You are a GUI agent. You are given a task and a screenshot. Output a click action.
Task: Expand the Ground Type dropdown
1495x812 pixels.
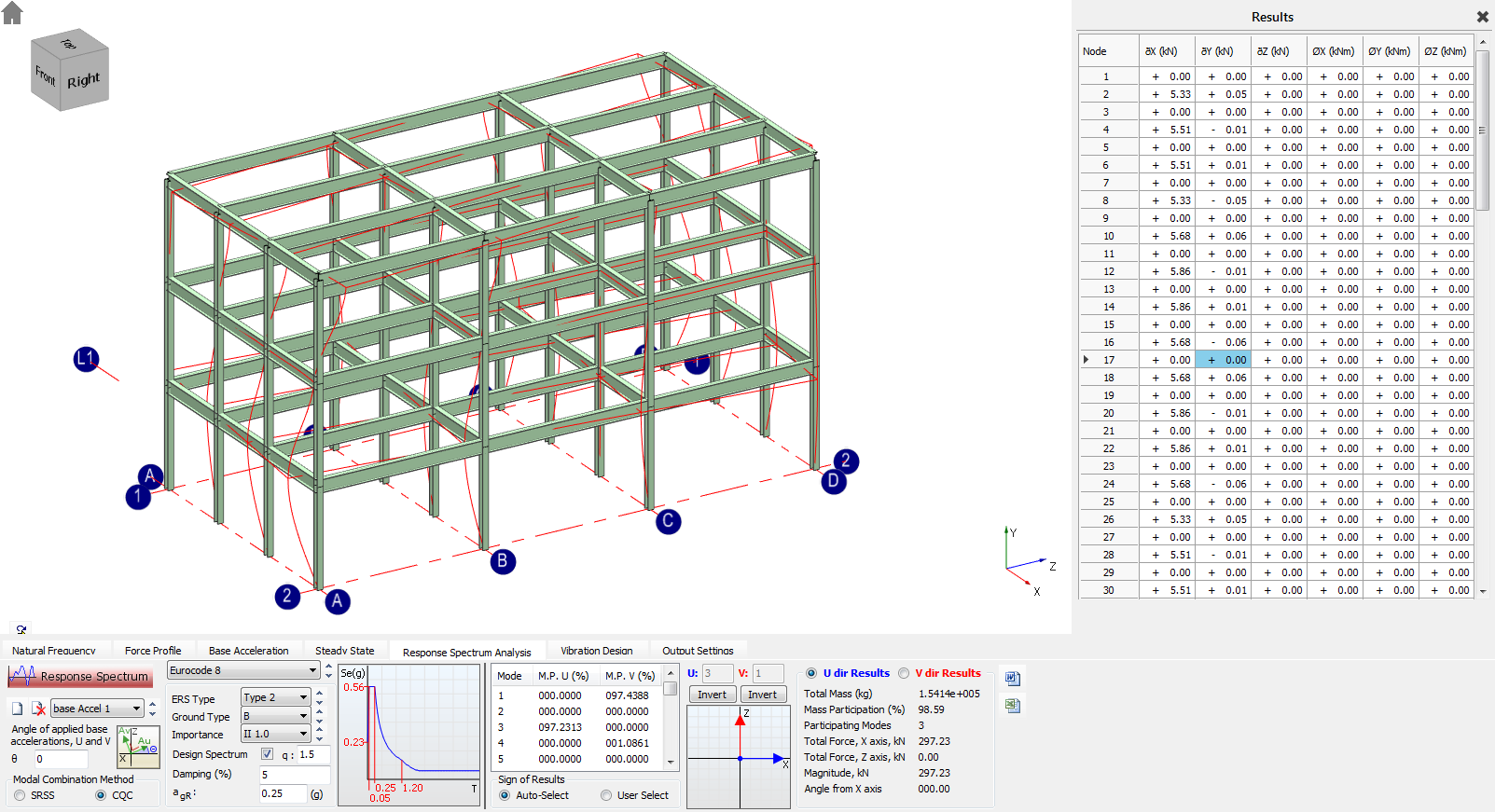pos(275,716)
